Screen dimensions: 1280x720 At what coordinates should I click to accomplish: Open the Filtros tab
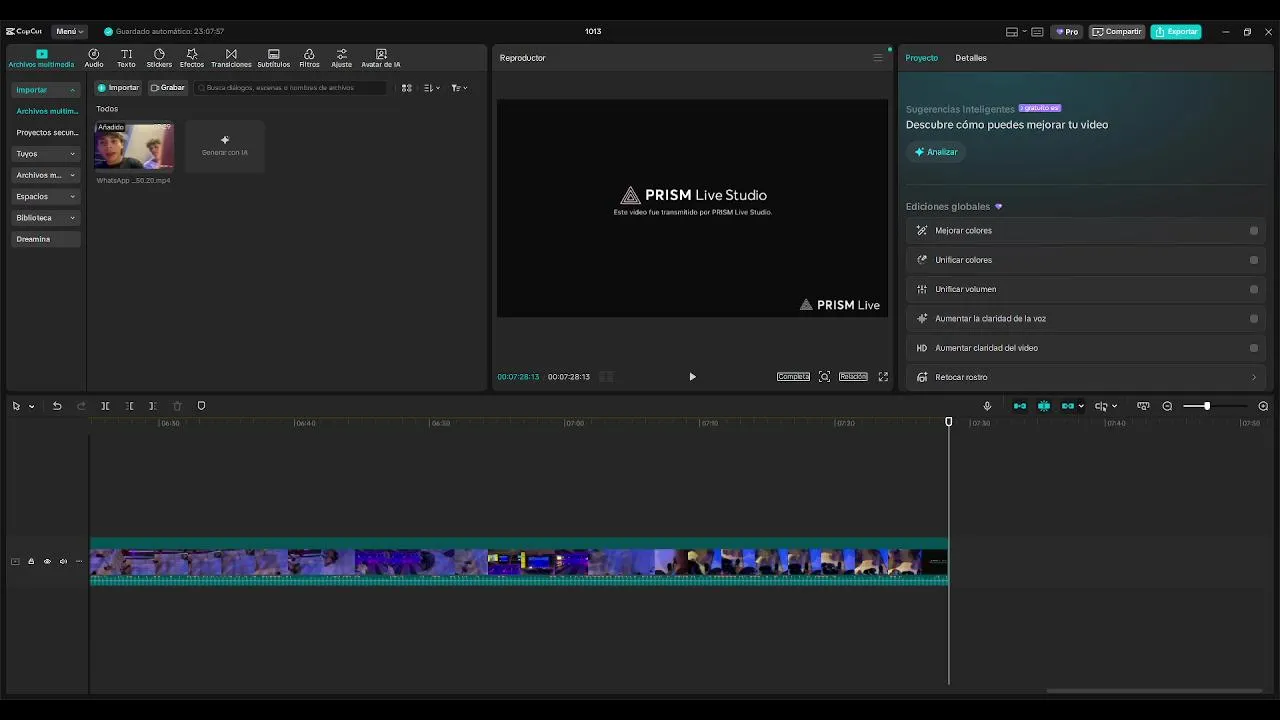pyautogui.click(x=309, y=58)
